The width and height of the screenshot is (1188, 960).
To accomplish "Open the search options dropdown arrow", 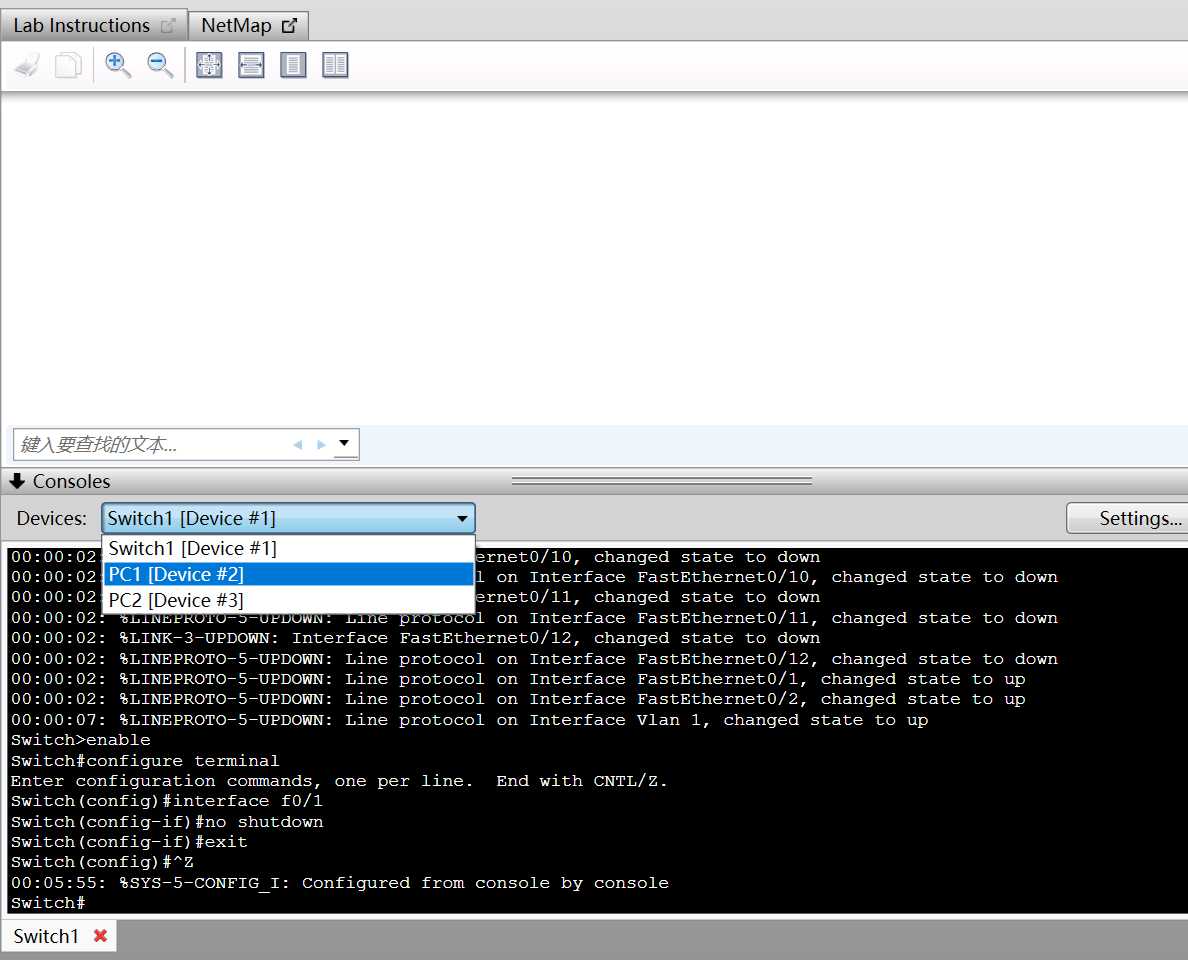I will pyautogui.click(x=345, y=444).
